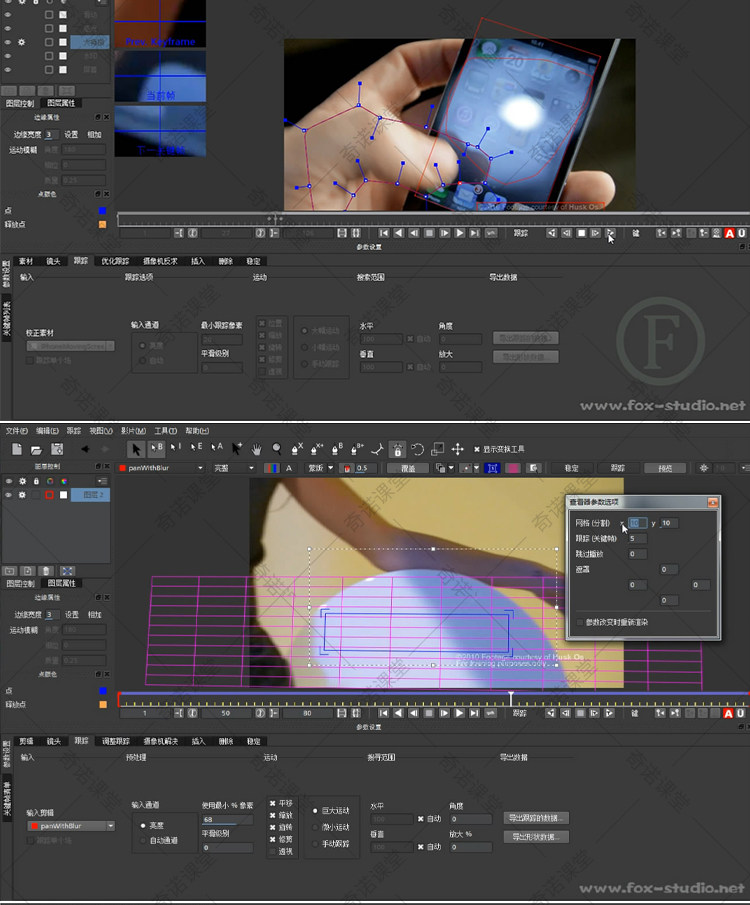
Task: Select 自动通道 radio button
Action: [143, 840]
